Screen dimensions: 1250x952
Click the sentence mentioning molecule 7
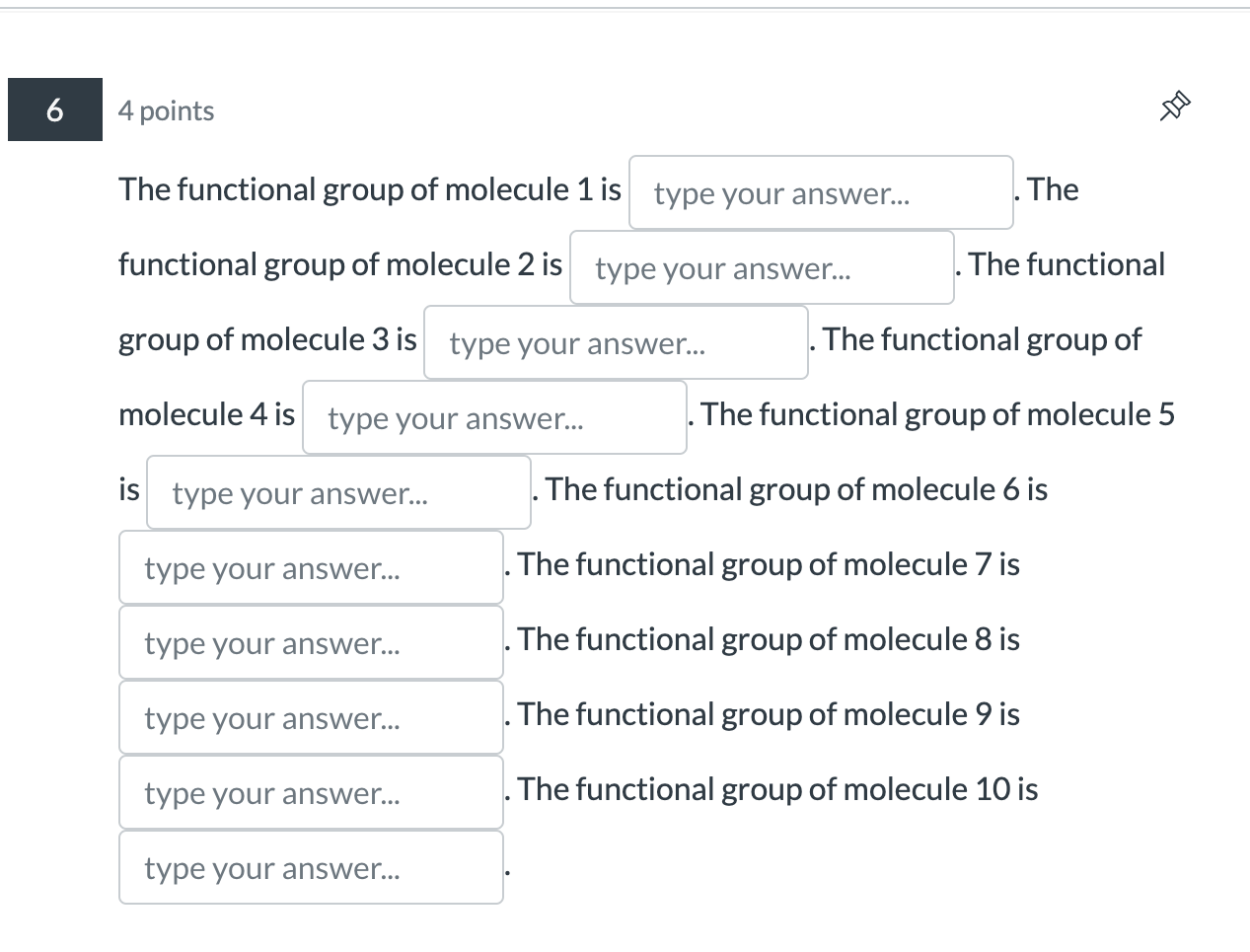pyautogui.click(x=767, y=564)
